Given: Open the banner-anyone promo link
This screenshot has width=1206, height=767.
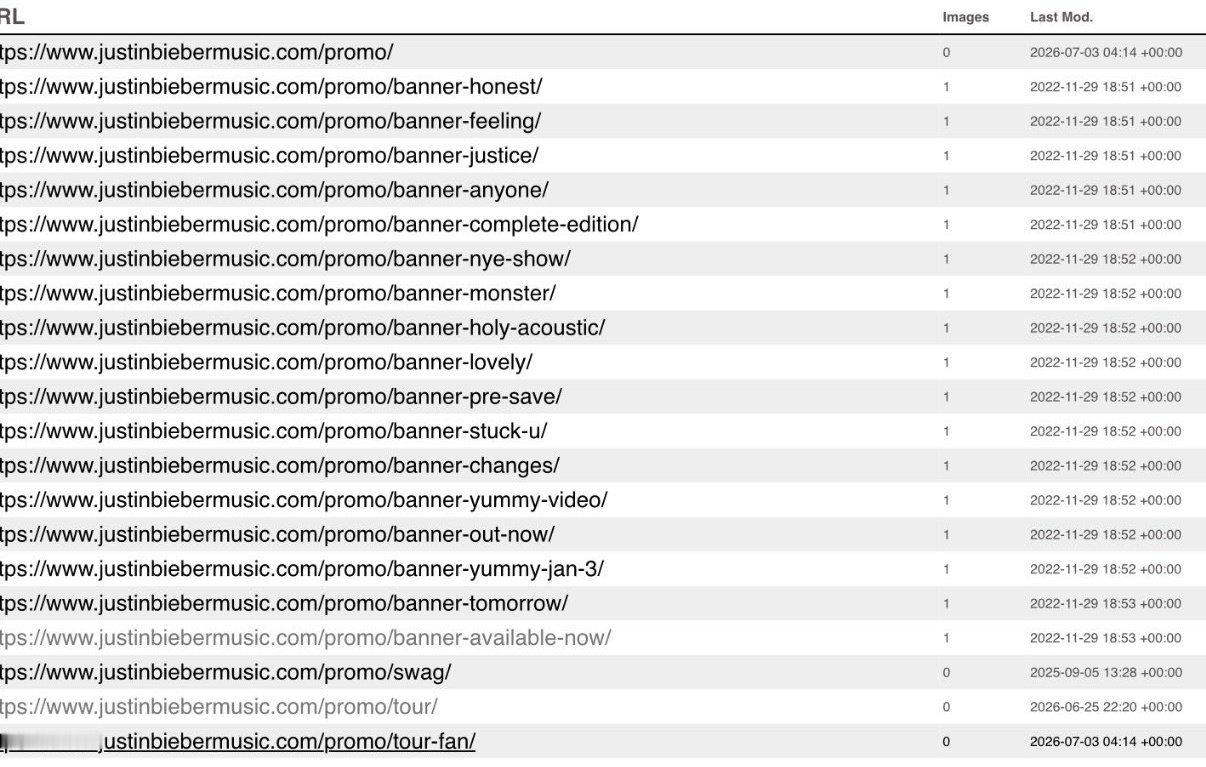Looking at the screenshot, I should point(274,190).
